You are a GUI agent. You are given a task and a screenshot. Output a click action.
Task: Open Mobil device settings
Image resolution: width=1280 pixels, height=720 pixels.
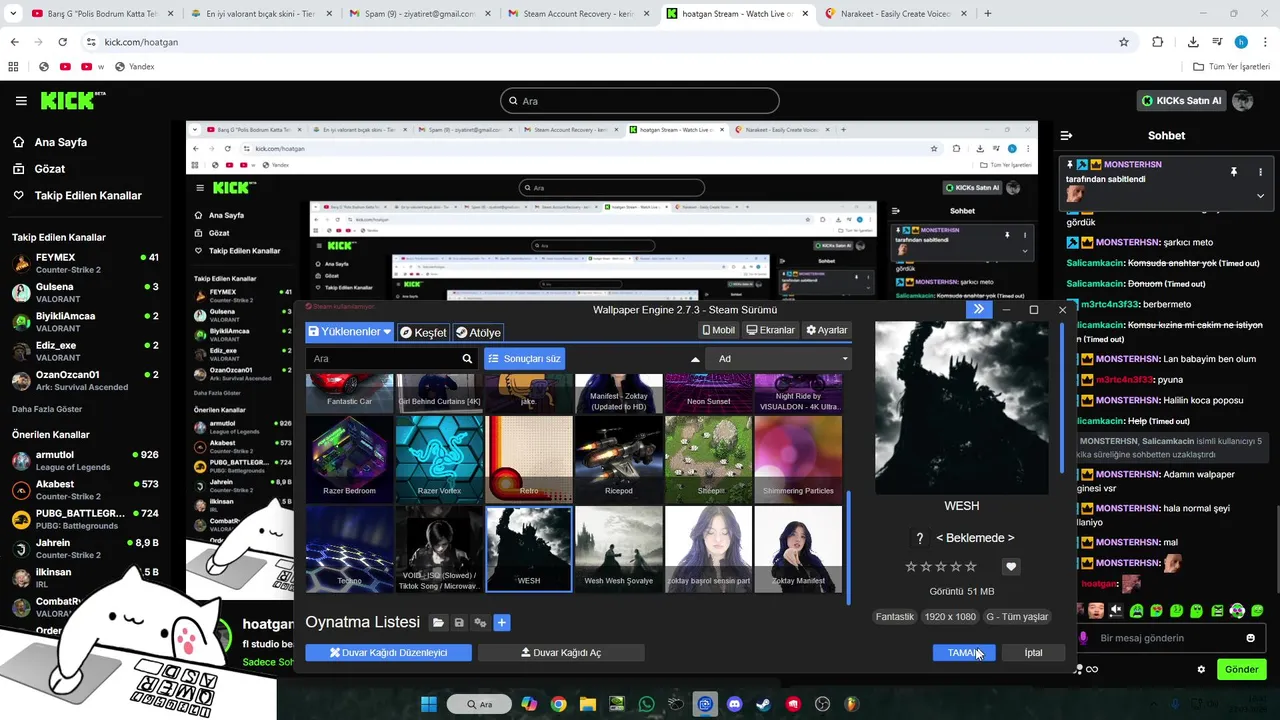coord(718,330)
